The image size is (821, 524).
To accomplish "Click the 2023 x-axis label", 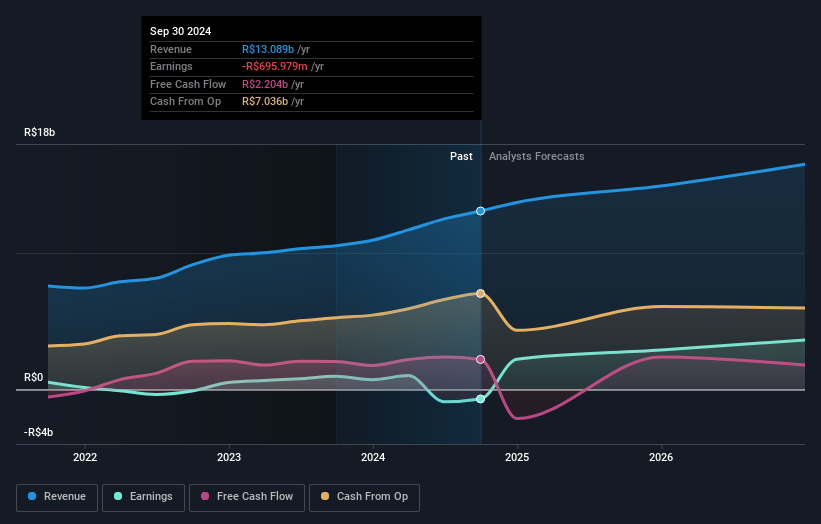I will click(x=229, y=457).
